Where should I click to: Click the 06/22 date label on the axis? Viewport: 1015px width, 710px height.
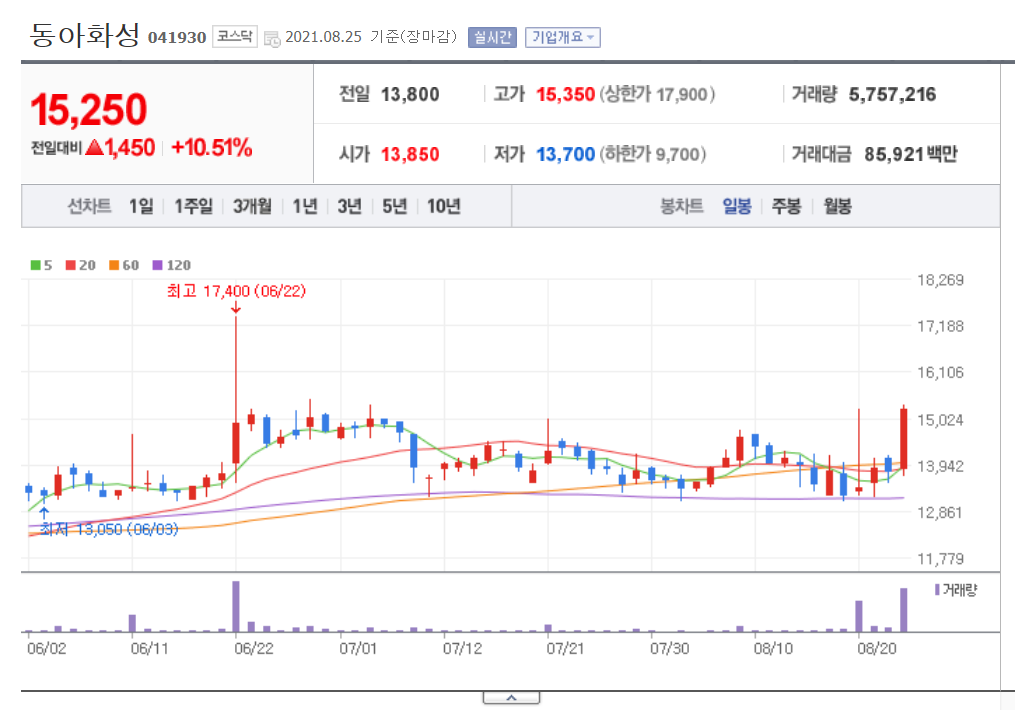(254, 649)
